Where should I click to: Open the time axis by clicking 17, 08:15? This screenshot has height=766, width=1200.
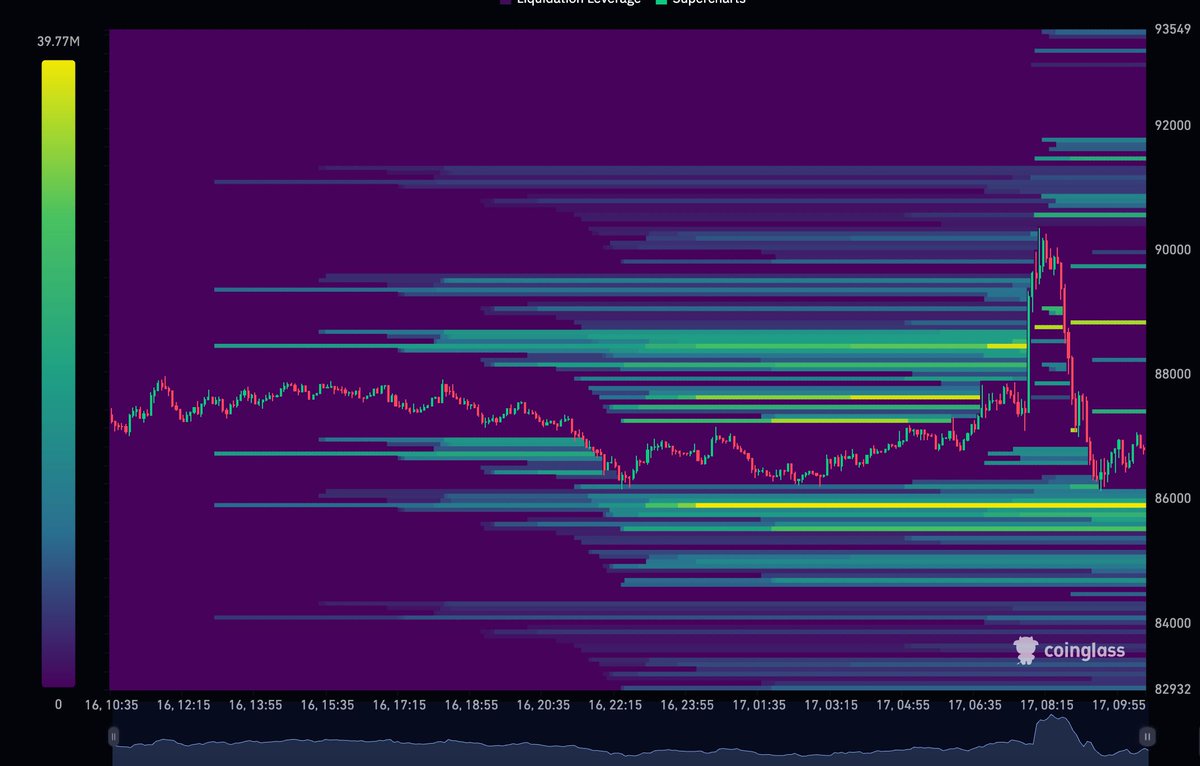1047,705
